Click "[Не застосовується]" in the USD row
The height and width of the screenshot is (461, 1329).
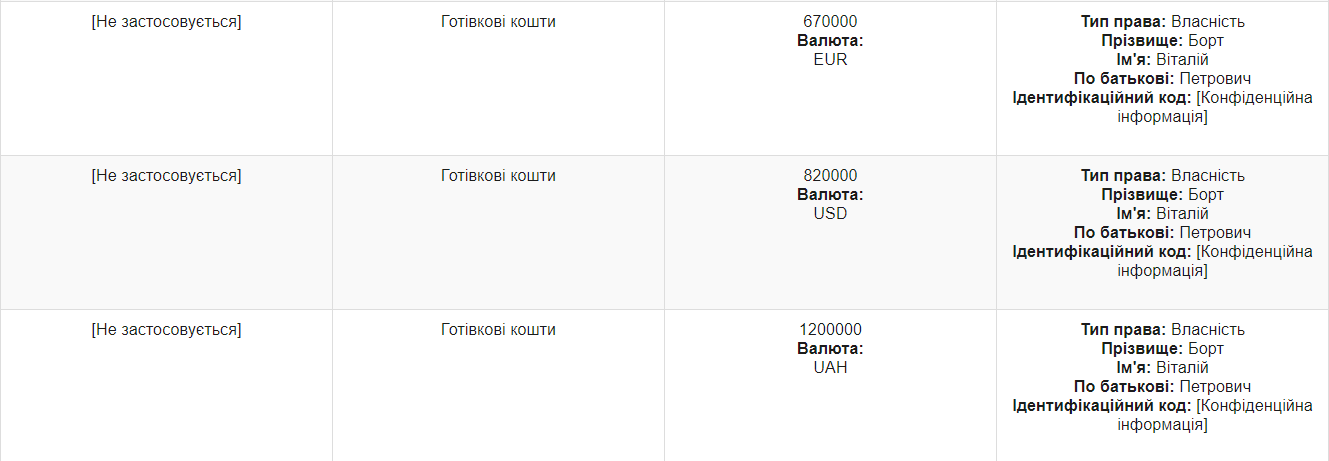[166, 176]
